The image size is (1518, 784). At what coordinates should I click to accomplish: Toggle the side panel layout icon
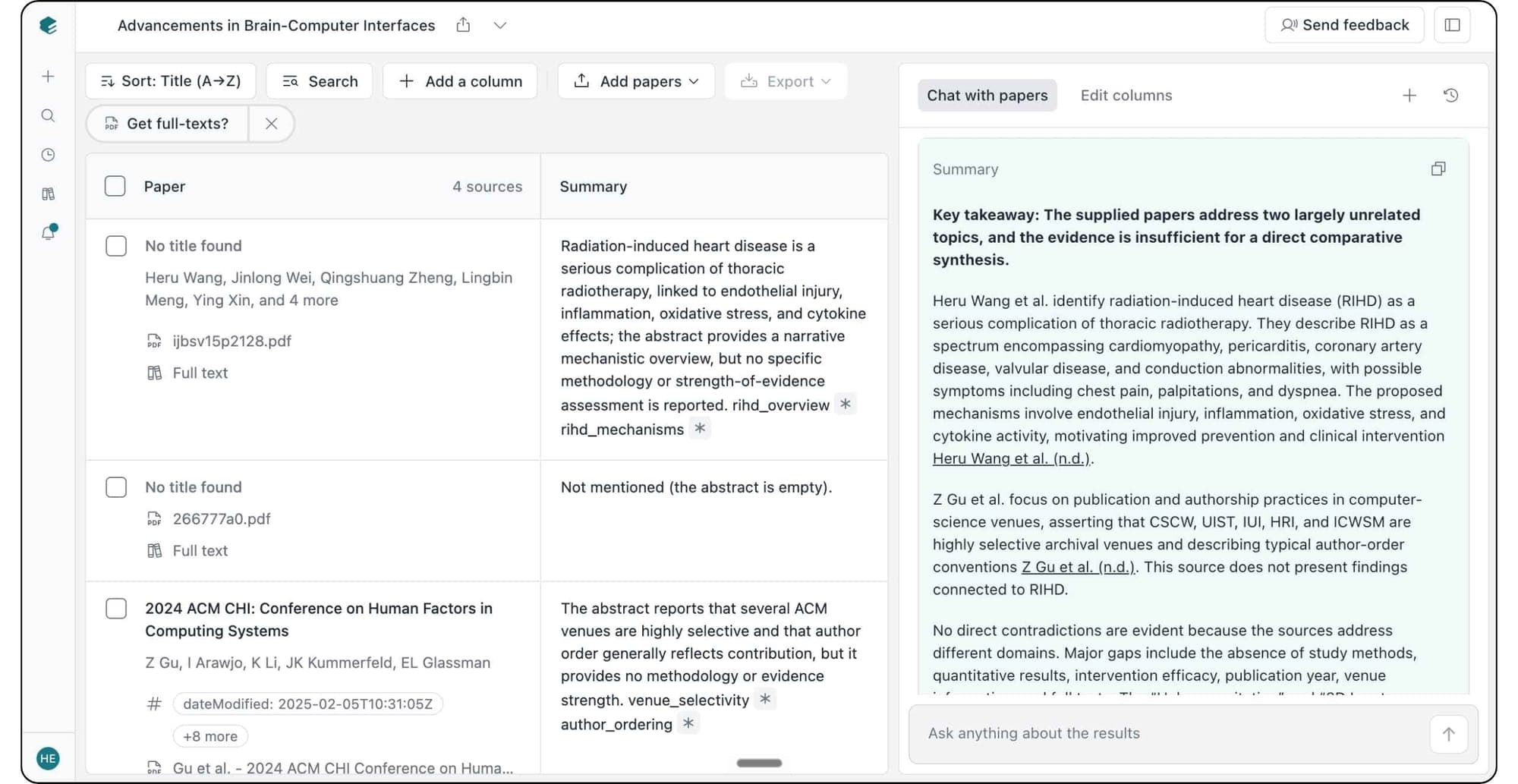[x=1452, y=25]
